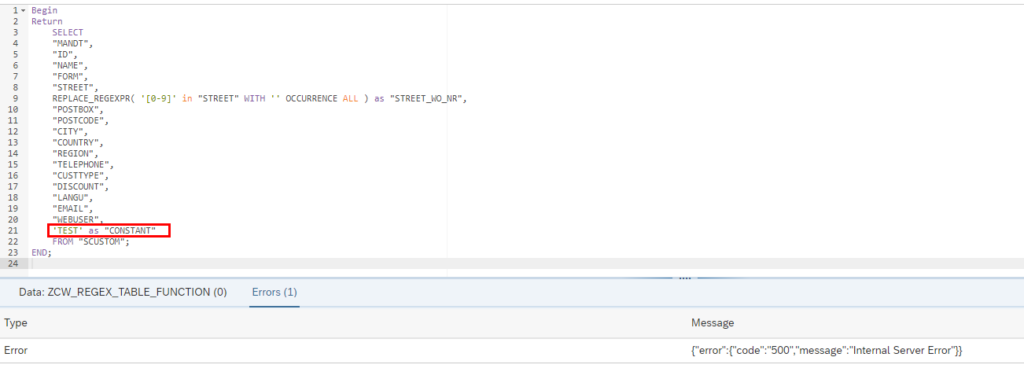Collapse the code fold arrow beside Begin
Screen dimensions: 1024x383
24,10
